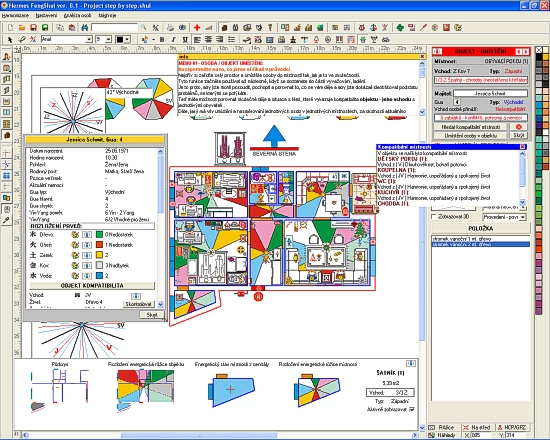Click the no-color crossed swatch at palette top
Screen dimensions: 550x440
(539, 50)
